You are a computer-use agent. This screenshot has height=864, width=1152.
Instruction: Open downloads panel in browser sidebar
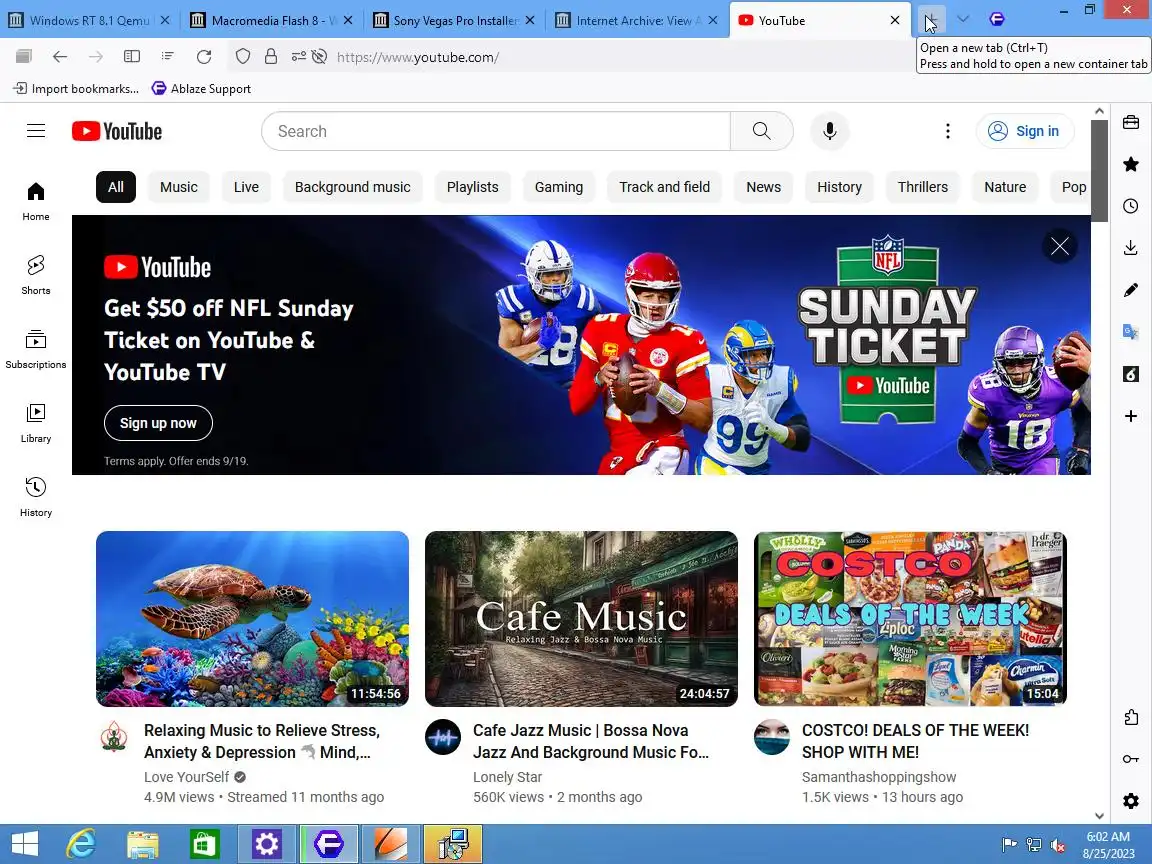1131,248
